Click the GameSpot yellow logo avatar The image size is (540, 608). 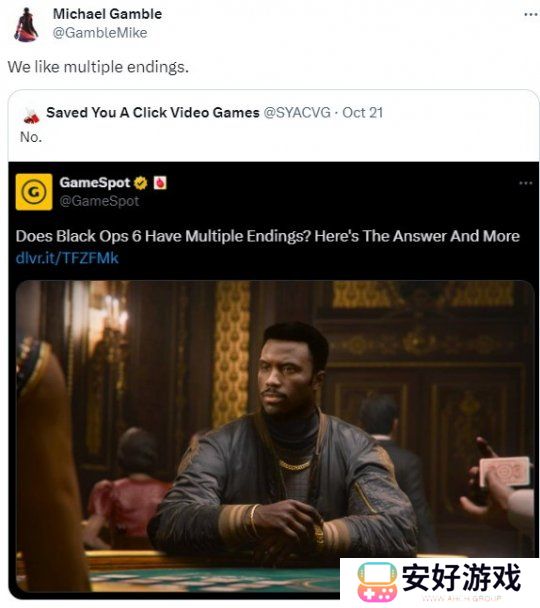34,192
